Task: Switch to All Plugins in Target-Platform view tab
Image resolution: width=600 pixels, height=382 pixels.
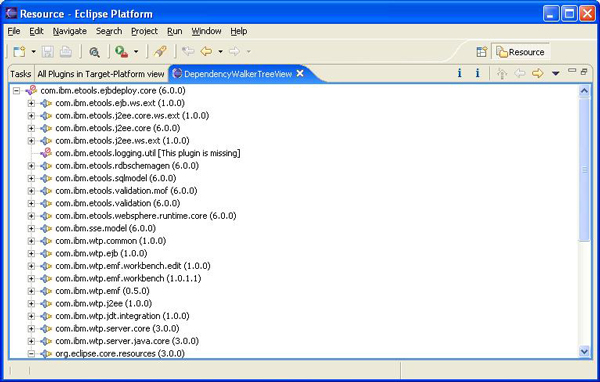Action: (x=101, y=74)
